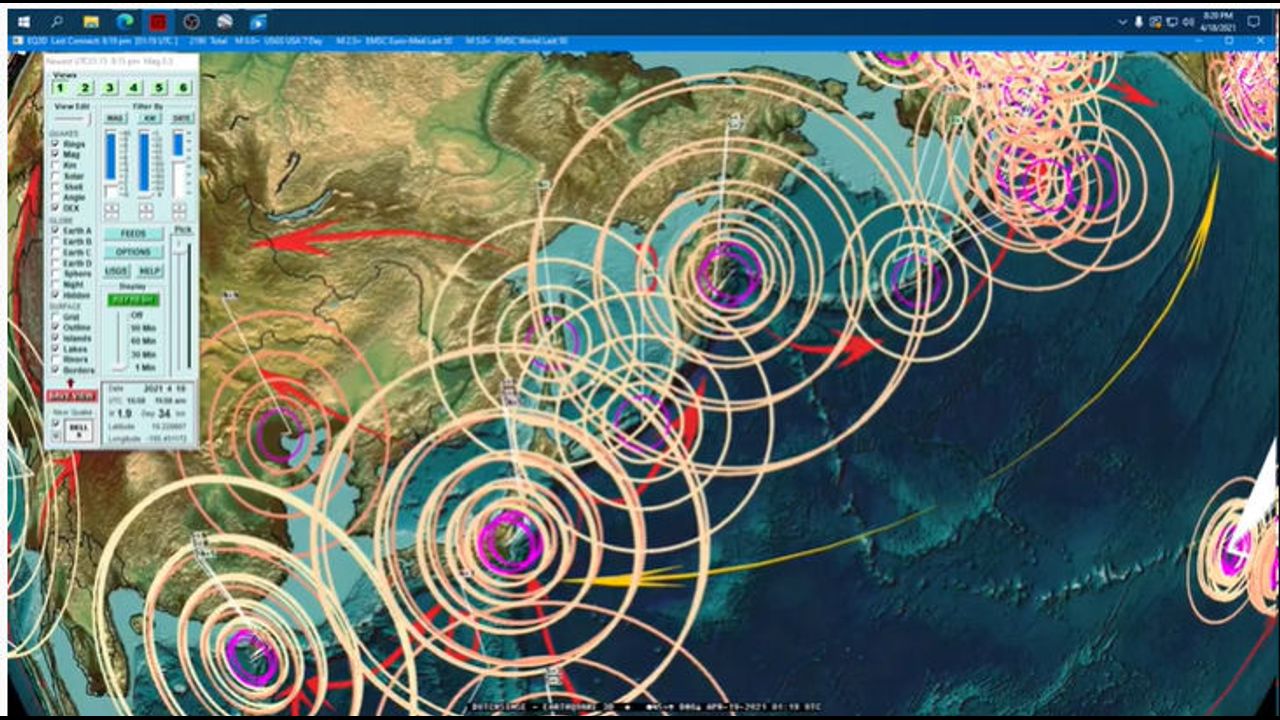Click the red Save View button

point(72,396)
